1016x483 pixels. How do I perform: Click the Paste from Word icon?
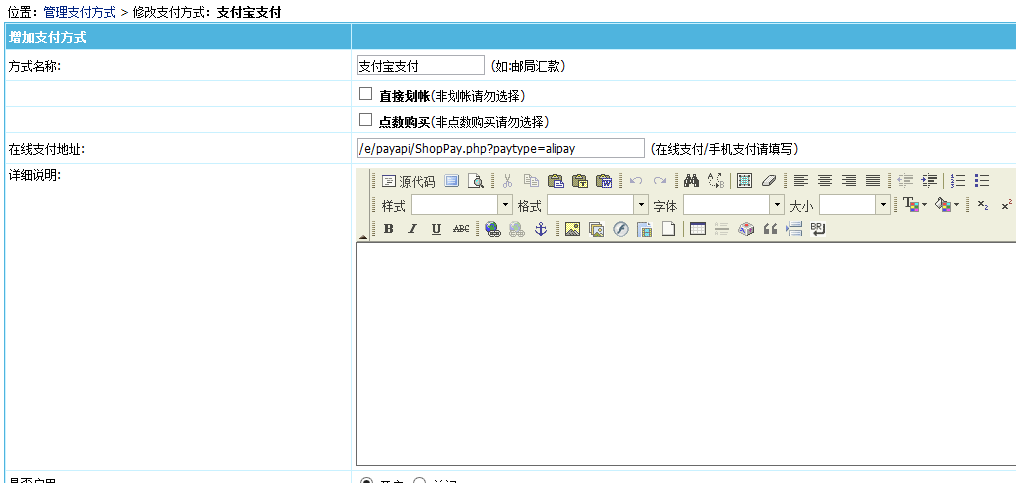604,181
